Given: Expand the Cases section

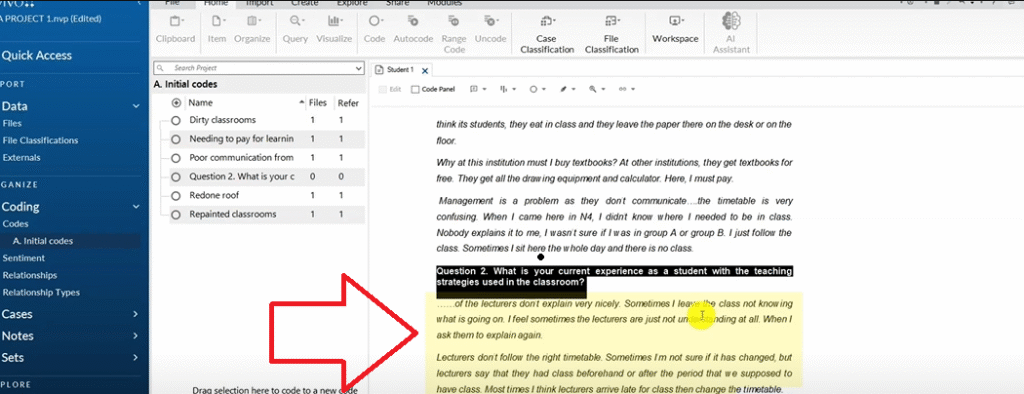Looking at the screenshot, I should click(136, 314).
